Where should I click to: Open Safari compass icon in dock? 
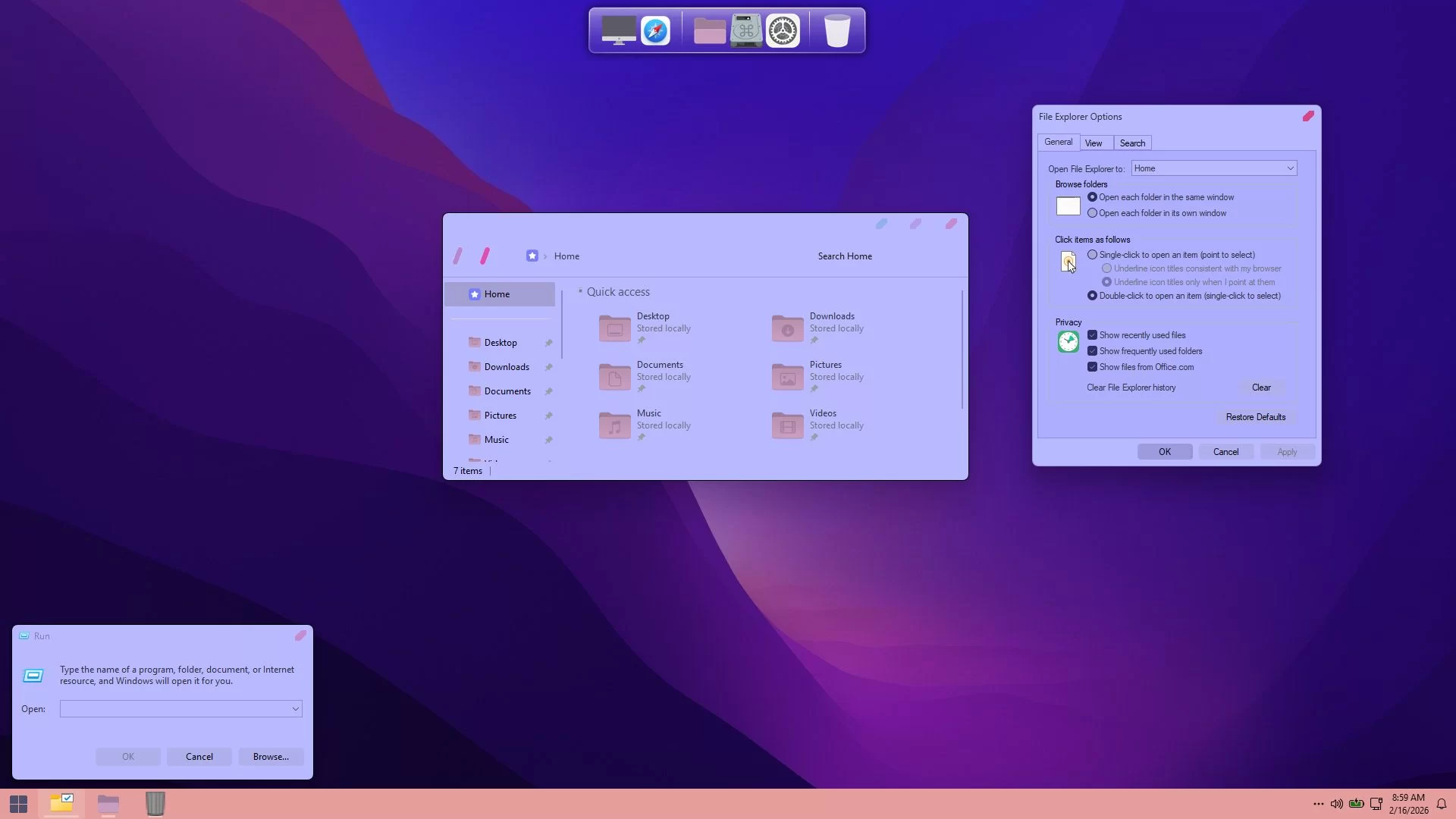[655, 31]
